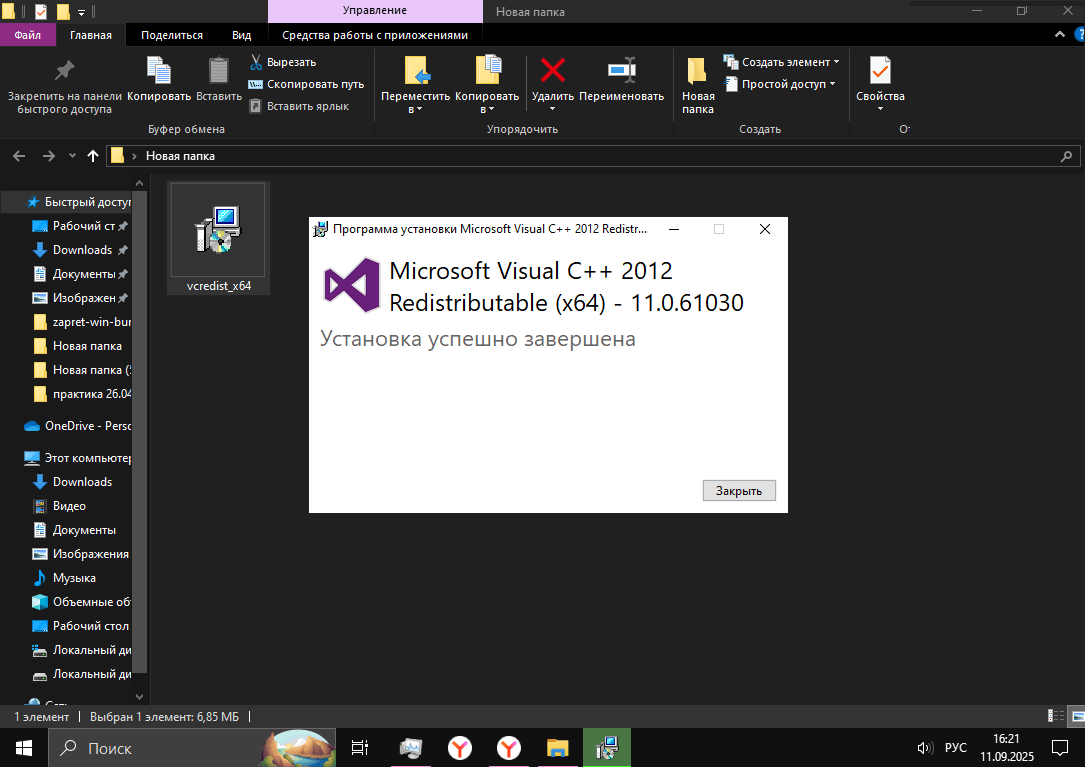Open the Файл menu tab
The image size is (1085, 767).
28,35
